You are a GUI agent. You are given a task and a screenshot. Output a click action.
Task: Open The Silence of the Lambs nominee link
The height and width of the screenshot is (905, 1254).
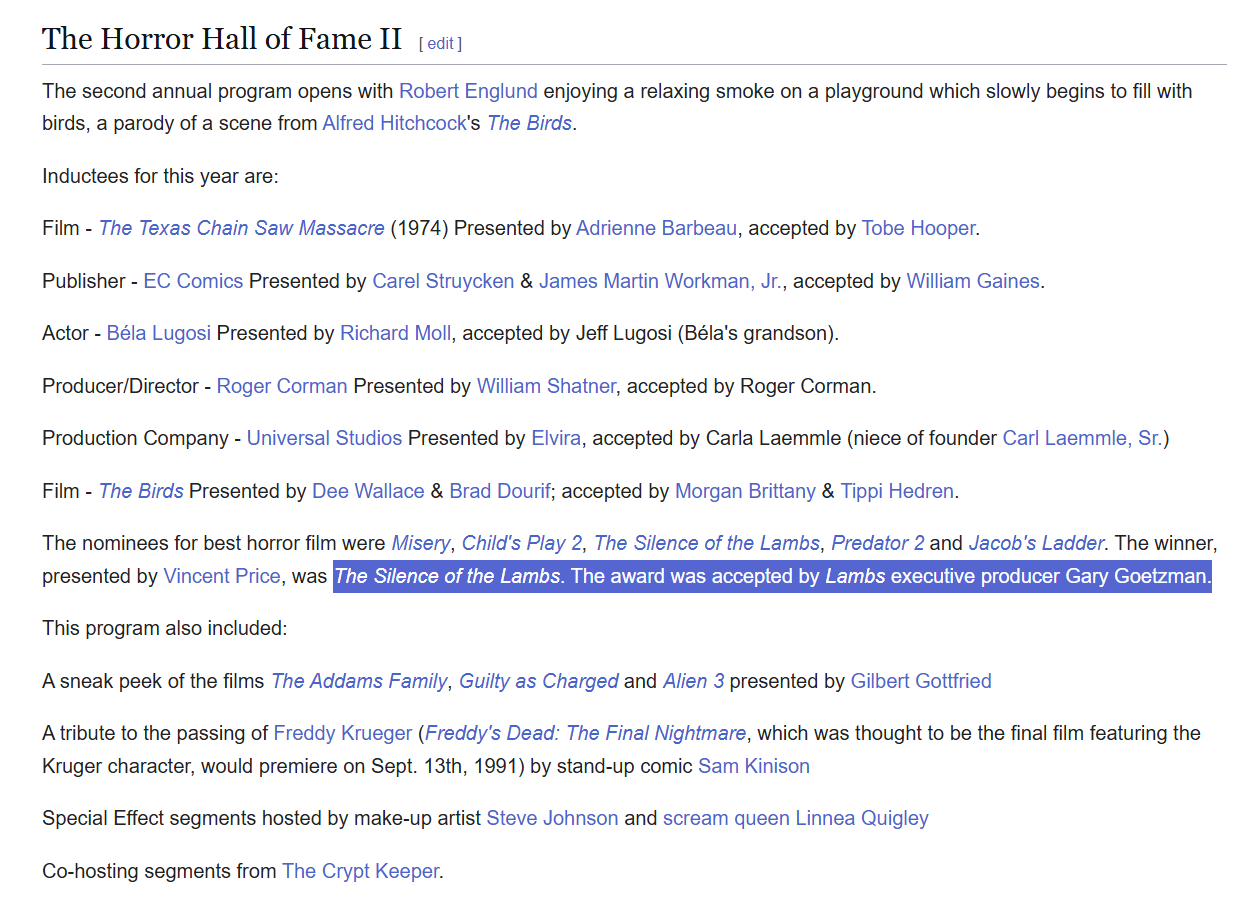[707, 543]
